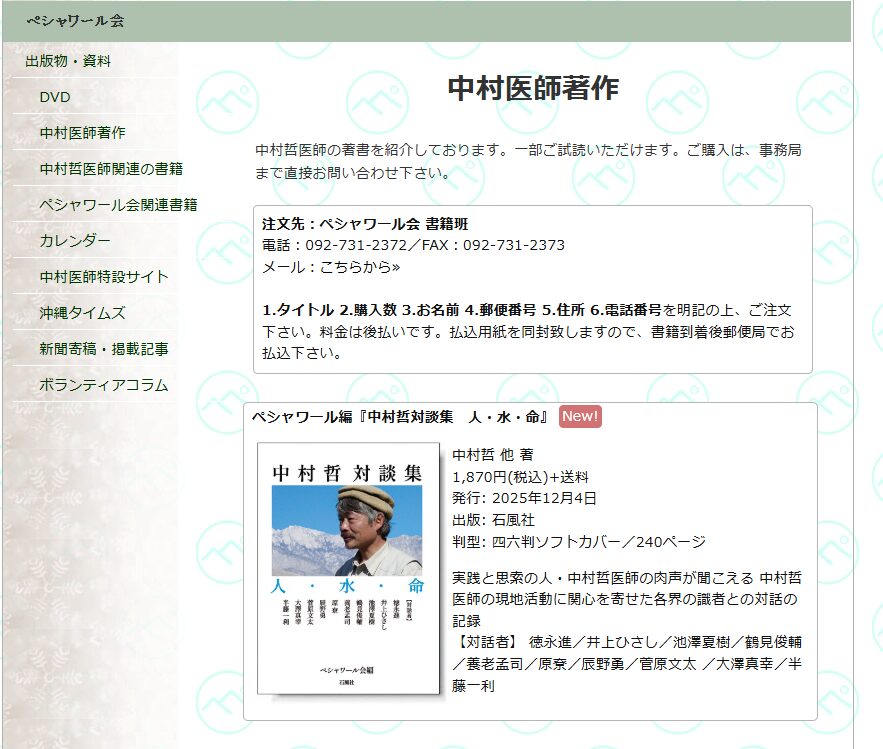Open the 中村哲対談集 book cover image

pyautogui.click(x=348, y=568)
